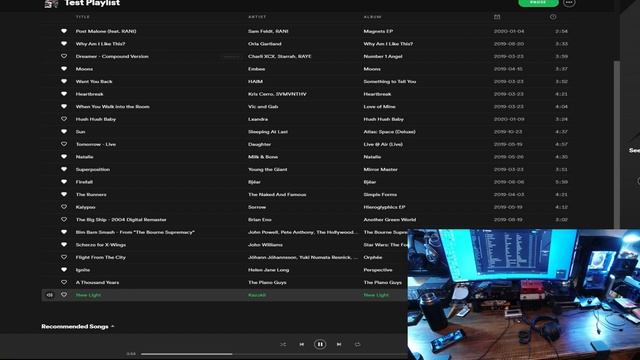This screenshot has height=360, width=640.
Task: Select the track title Hush Hush Baby
Action: pos(96,119)
